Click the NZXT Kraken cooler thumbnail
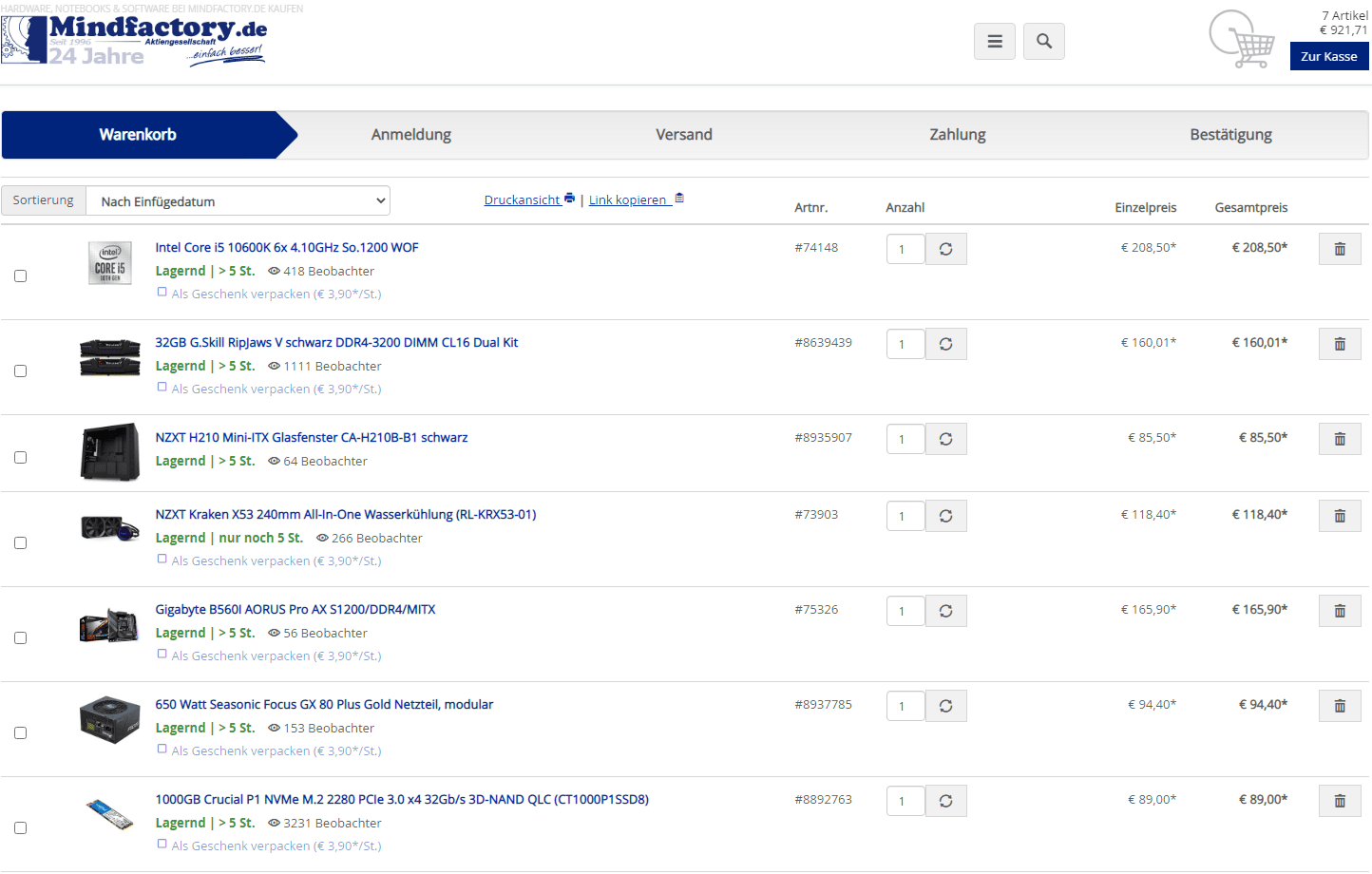 pos(110,528)
